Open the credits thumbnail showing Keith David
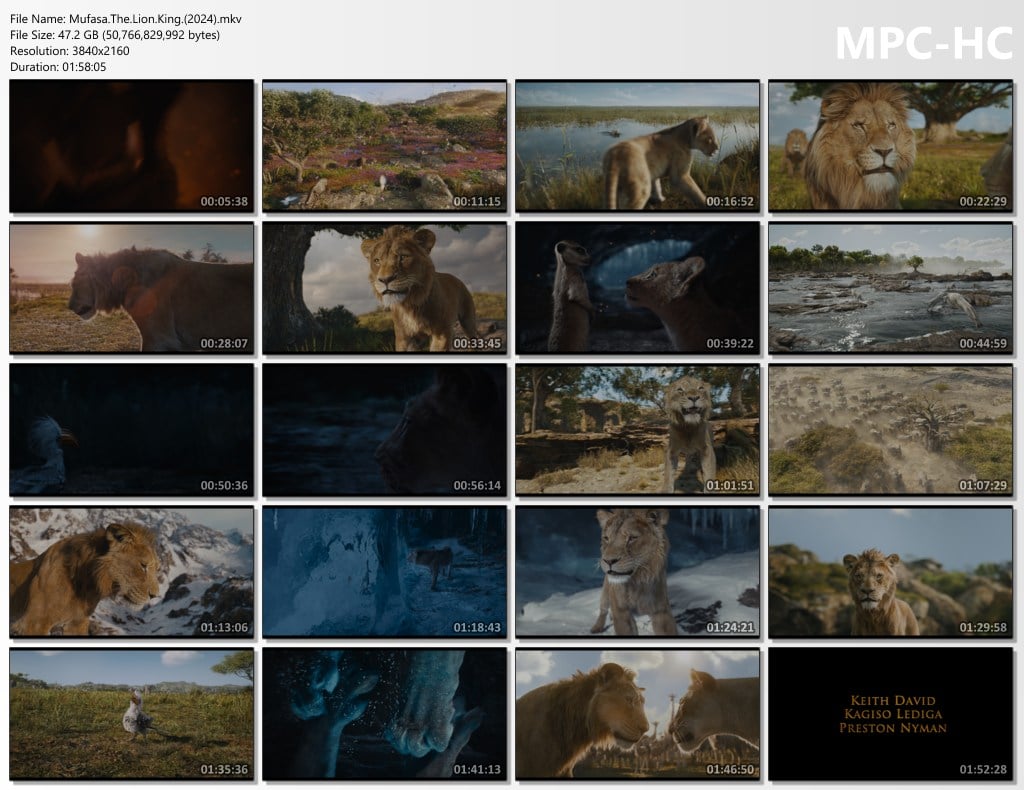The image size is (1024, 790). pyautogui.click(x=891, y=714)
